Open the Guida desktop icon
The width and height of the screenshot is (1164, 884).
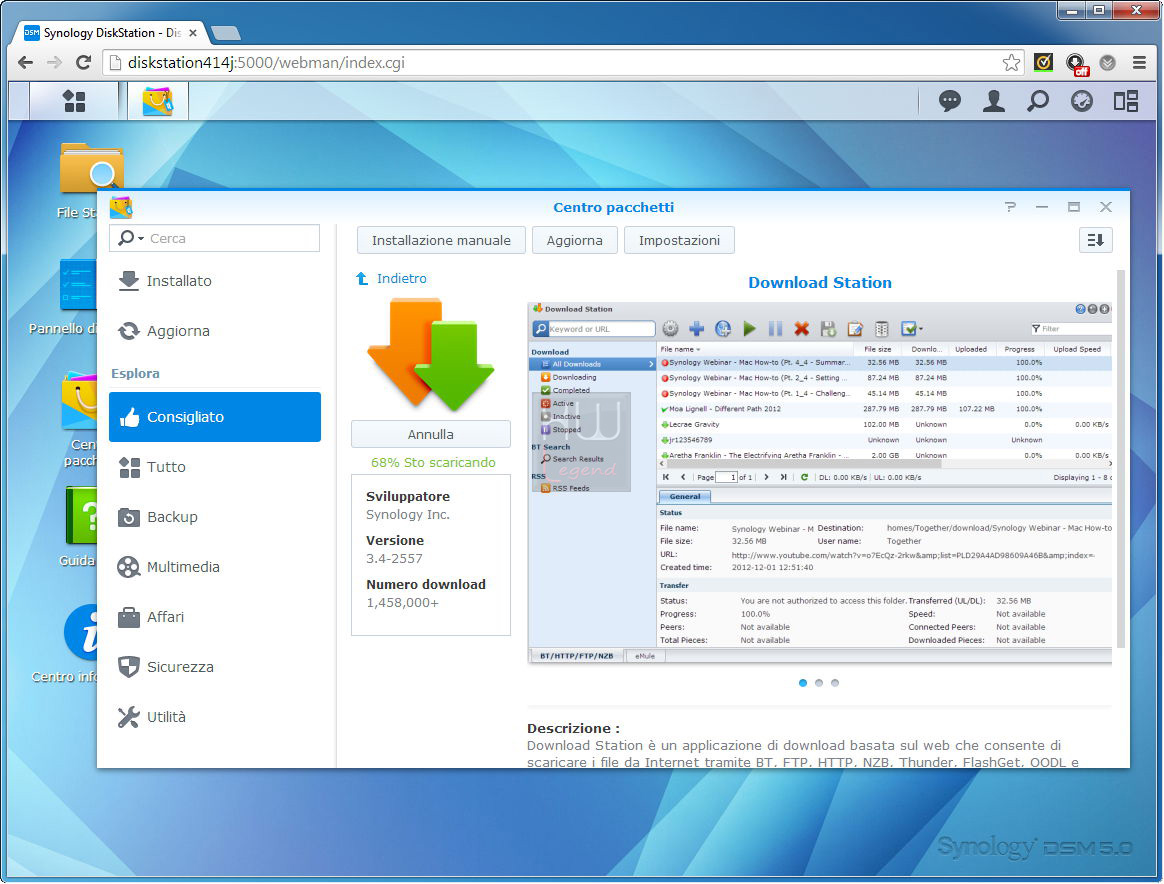[78, 526]
